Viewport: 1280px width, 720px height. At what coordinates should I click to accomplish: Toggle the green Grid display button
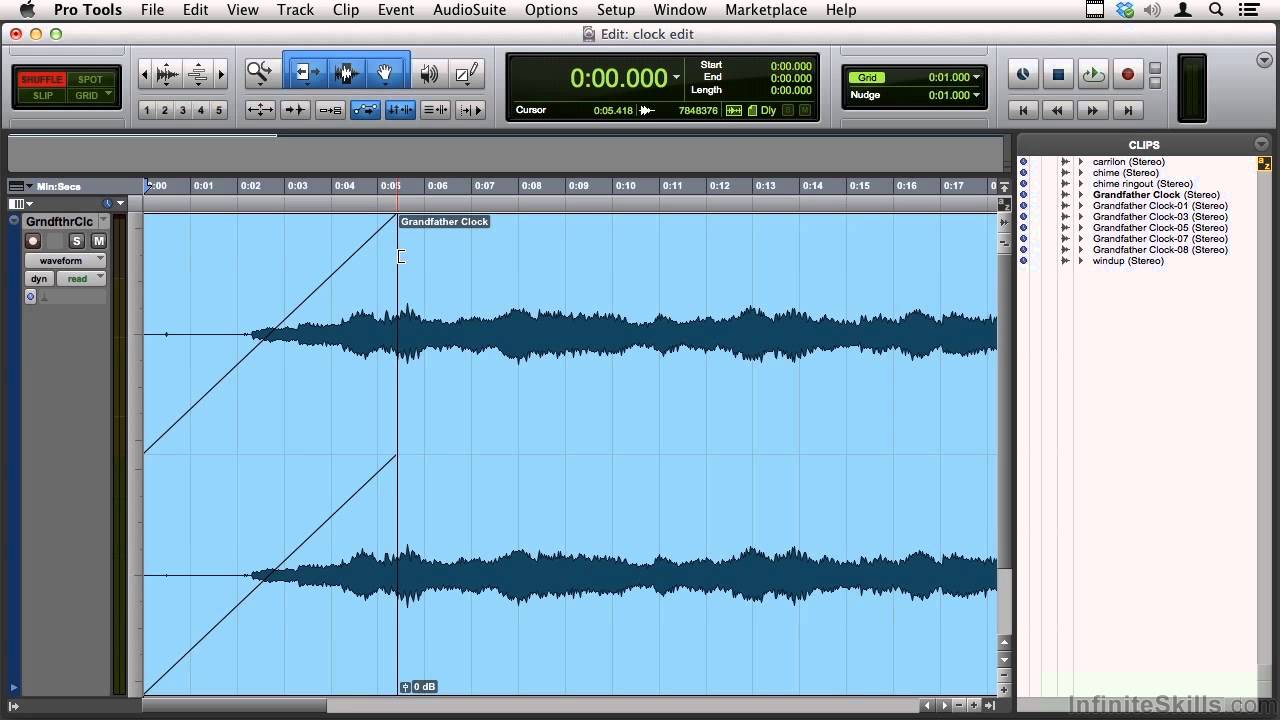click(867, 77)
